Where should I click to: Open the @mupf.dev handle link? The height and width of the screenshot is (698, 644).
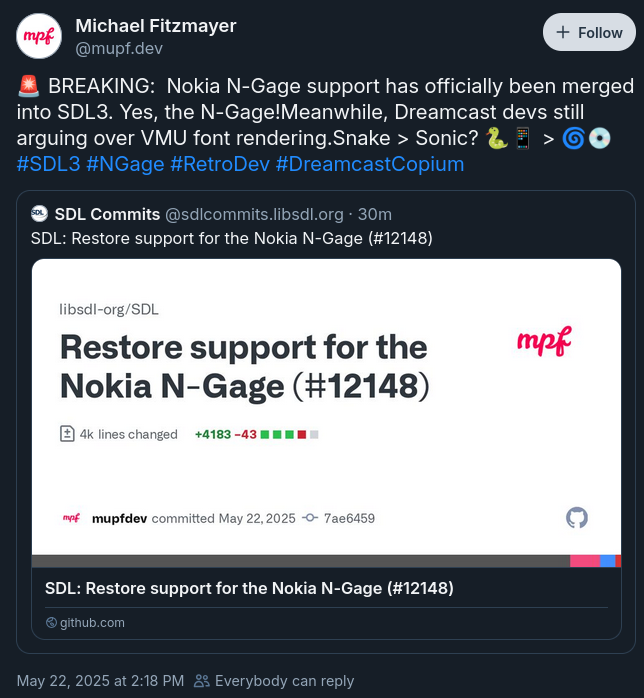(119, 48)
